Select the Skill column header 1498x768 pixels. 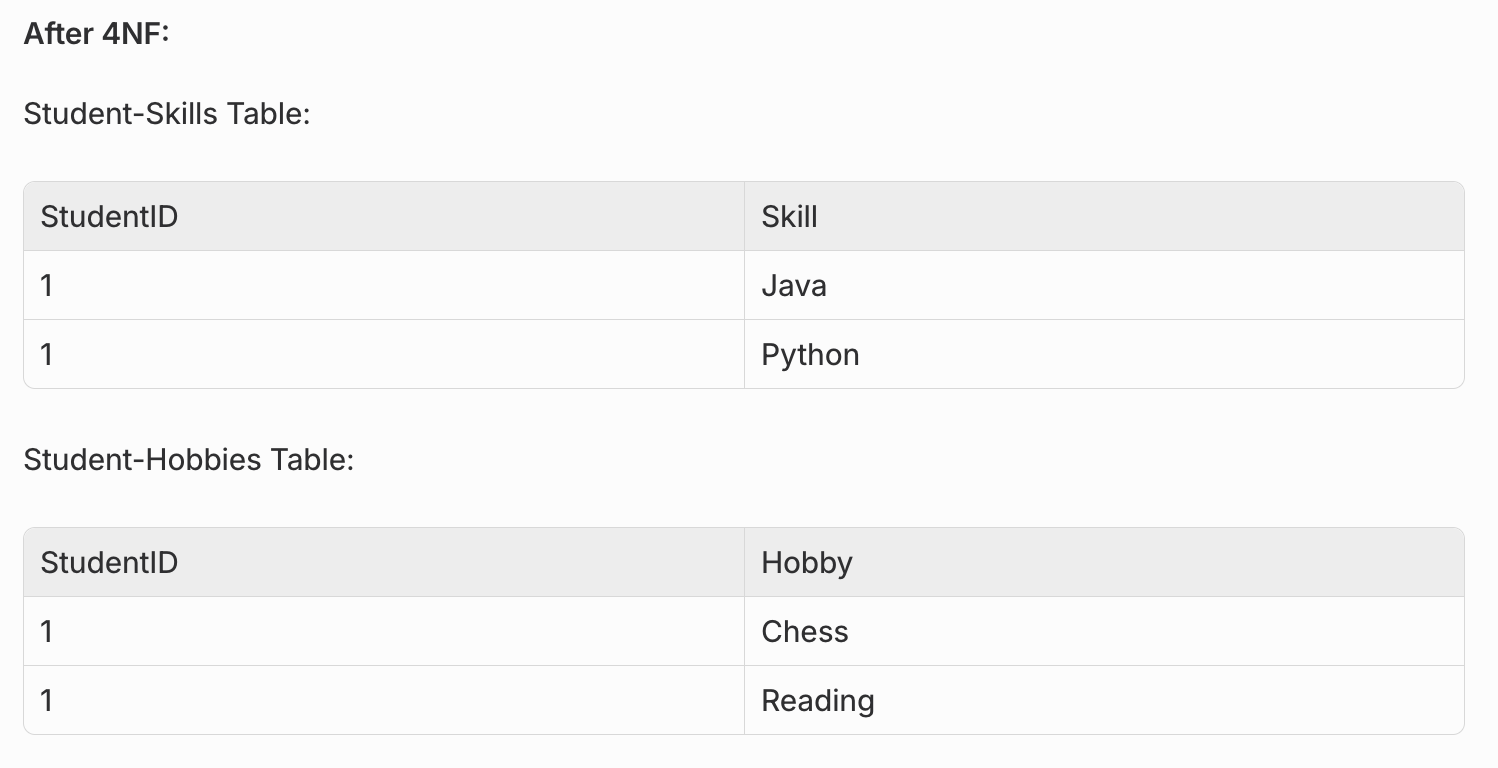coord(789,216)
